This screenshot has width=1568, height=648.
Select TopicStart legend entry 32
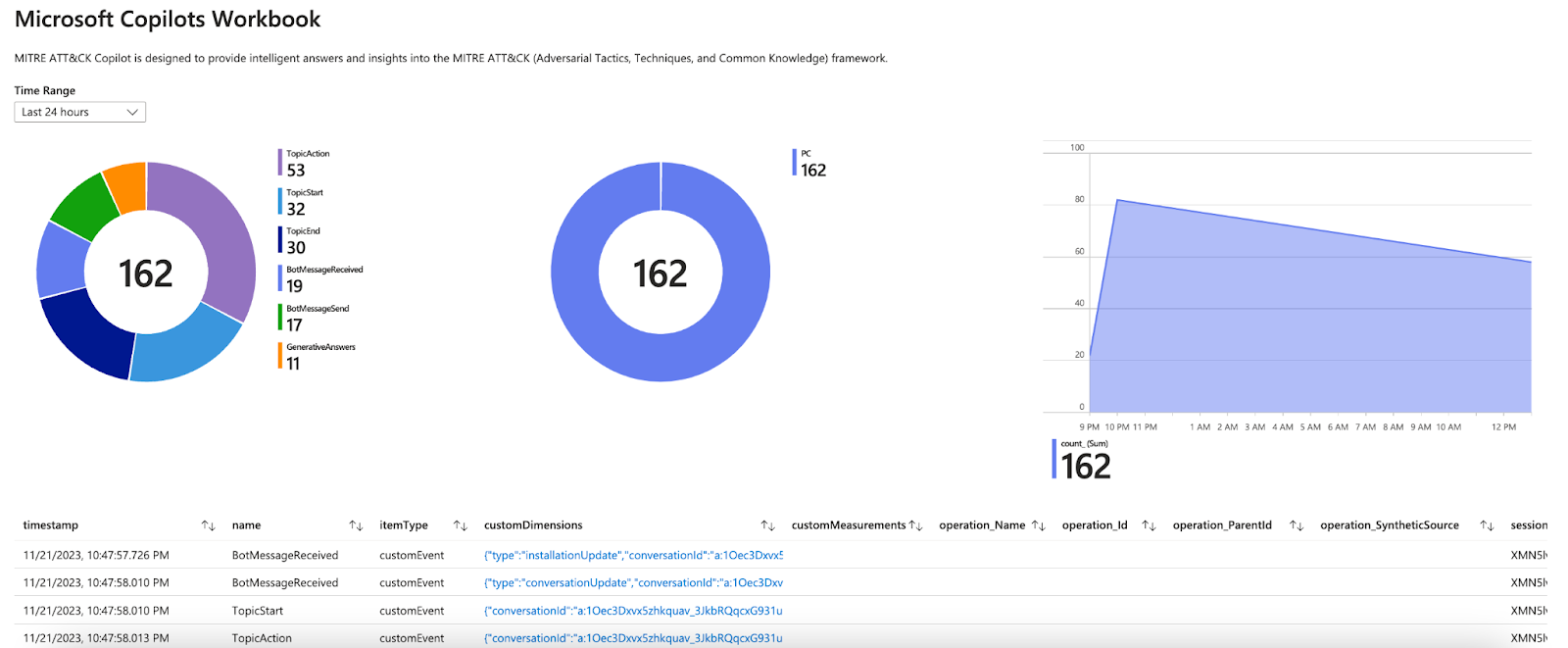301,201
